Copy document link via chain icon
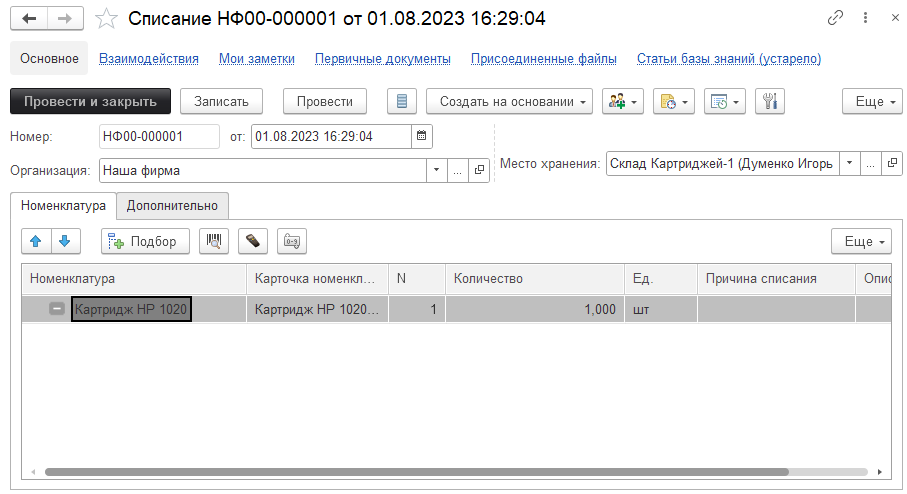Viewport: 907px width, 494px height. 836,19
